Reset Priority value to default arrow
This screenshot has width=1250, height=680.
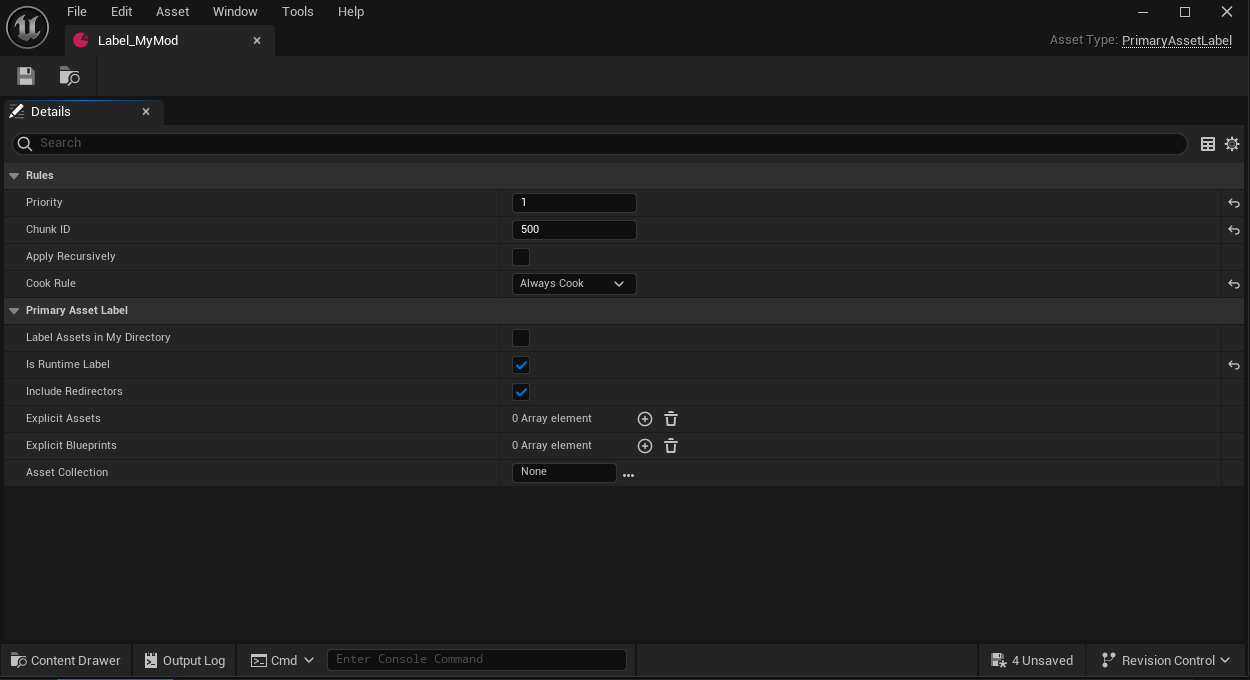click(1234, 203)
